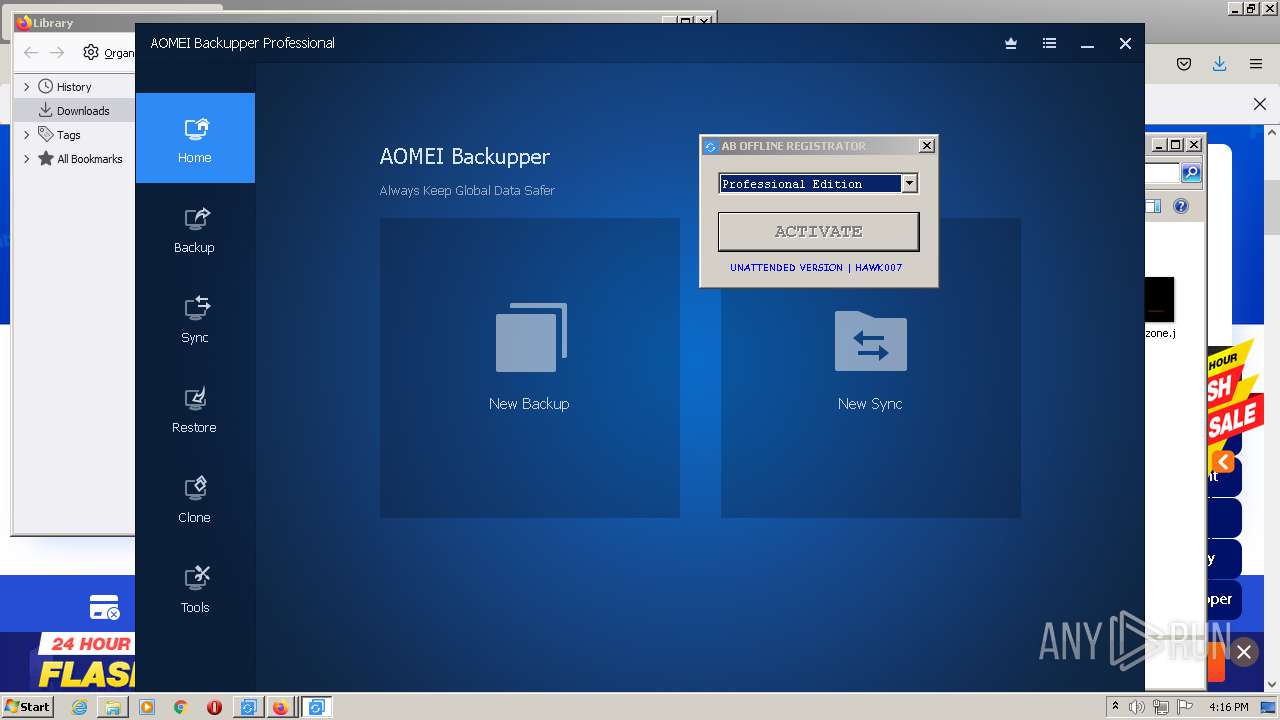Open media player from taskbar
Screen dimensions: 1280x720
[x=147, y=707]
